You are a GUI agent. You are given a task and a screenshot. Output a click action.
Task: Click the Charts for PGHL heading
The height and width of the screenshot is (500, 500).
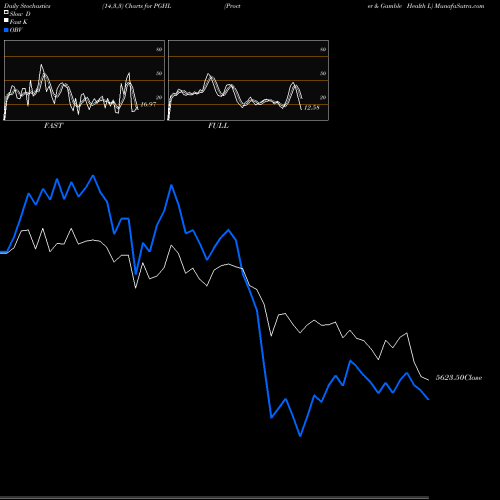point(148,6)
